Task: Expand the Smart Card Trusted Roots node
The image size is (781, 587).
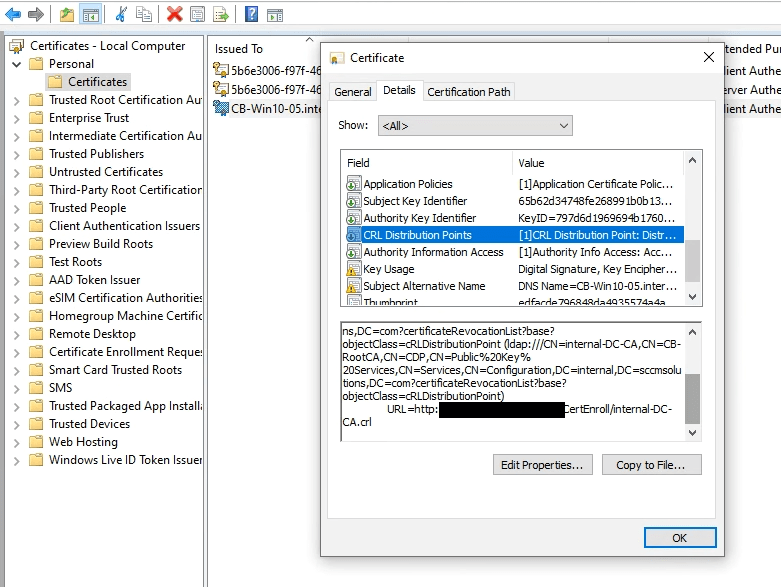Action: pyautogui.click(x=16, y=371)
